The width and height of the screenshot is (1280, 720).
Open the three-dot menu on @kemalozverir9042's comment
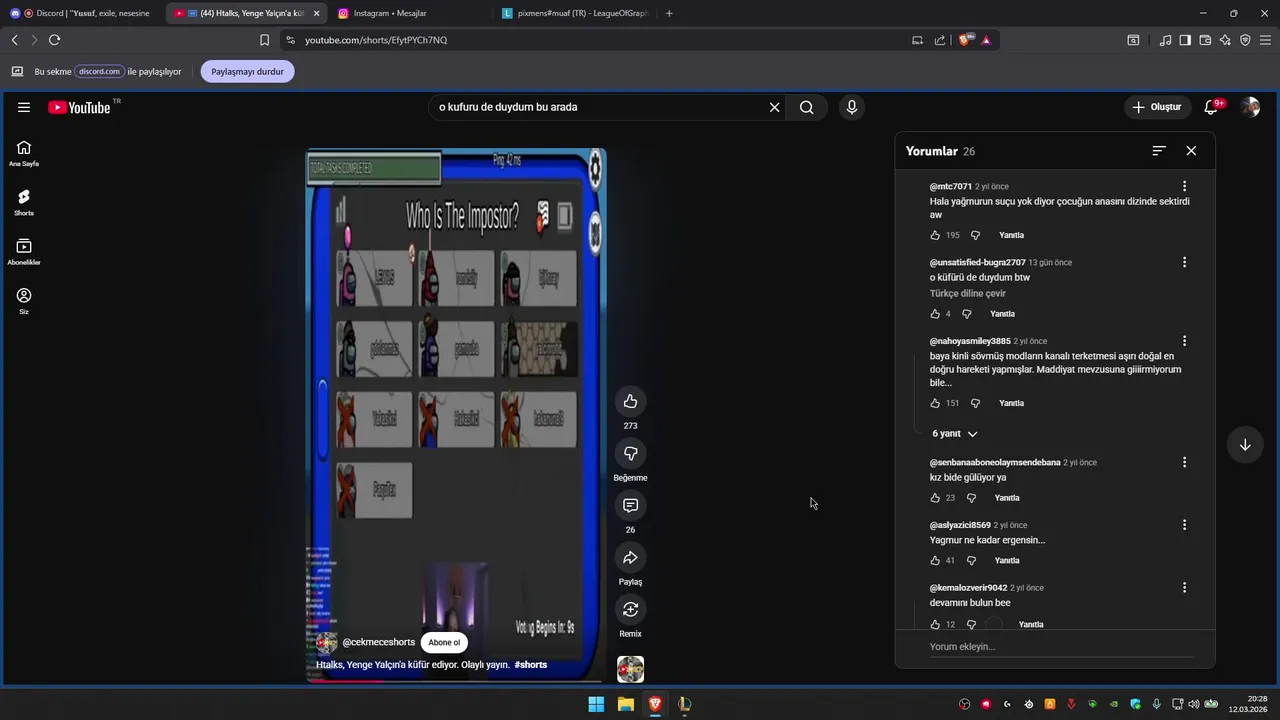point(1184,588)
